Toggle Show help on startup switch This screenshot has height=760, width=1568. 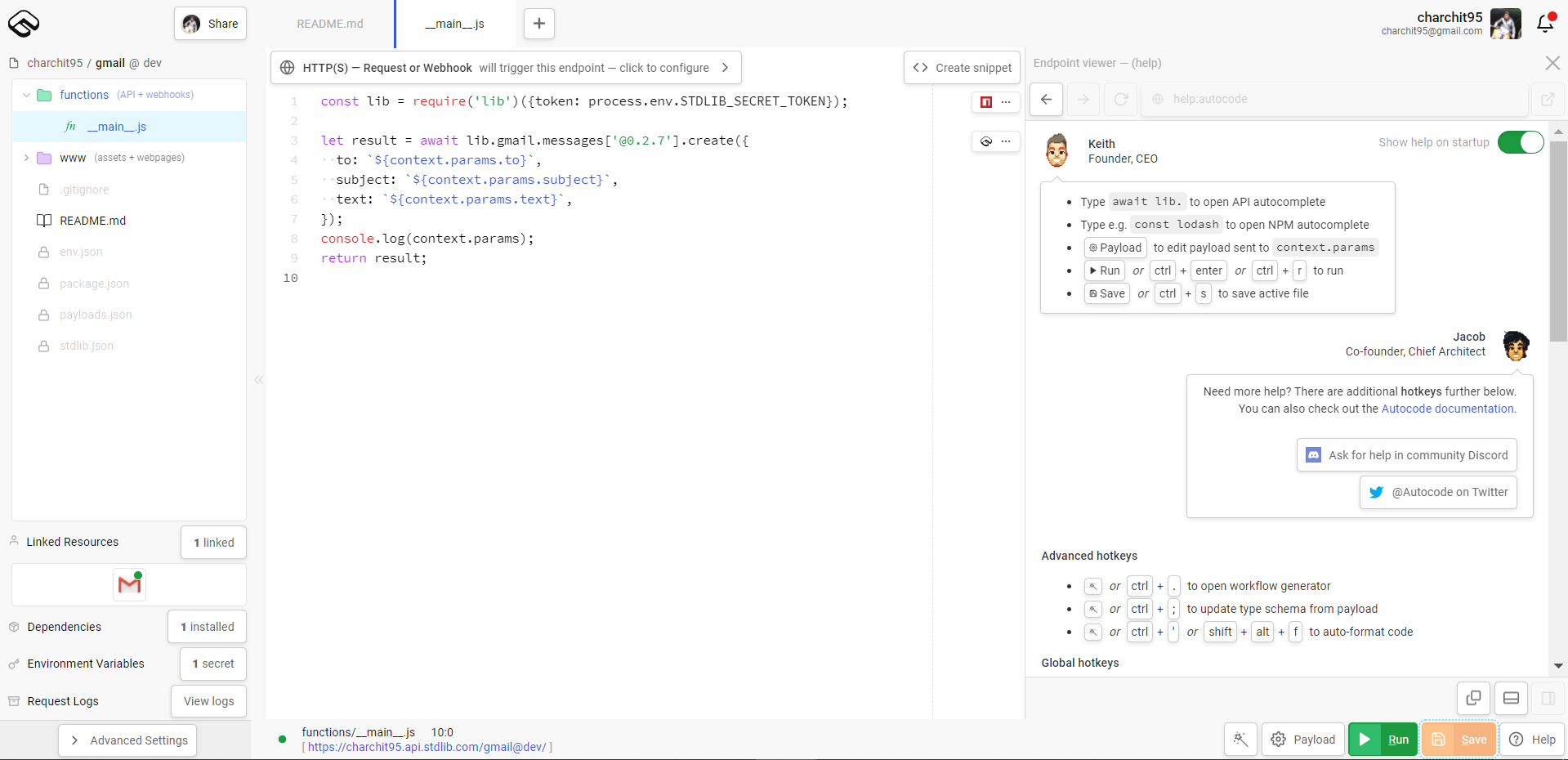click(x=1520, y=142)
